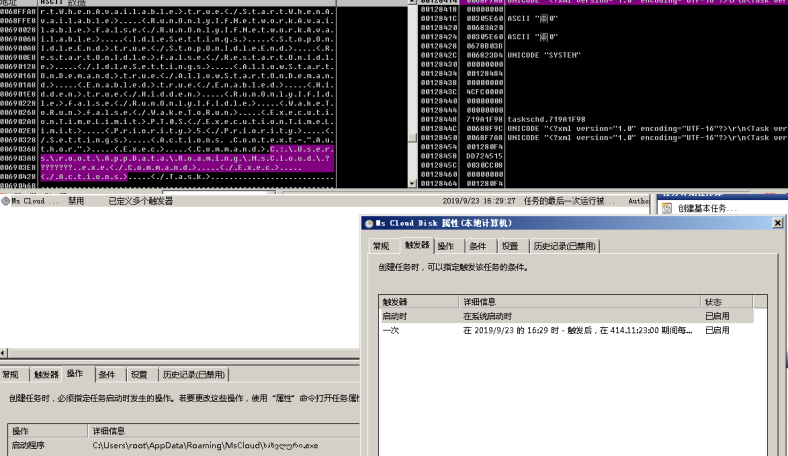Select the 常规 tab in the lower task pane
788x456 pixels.
(11, 375)
